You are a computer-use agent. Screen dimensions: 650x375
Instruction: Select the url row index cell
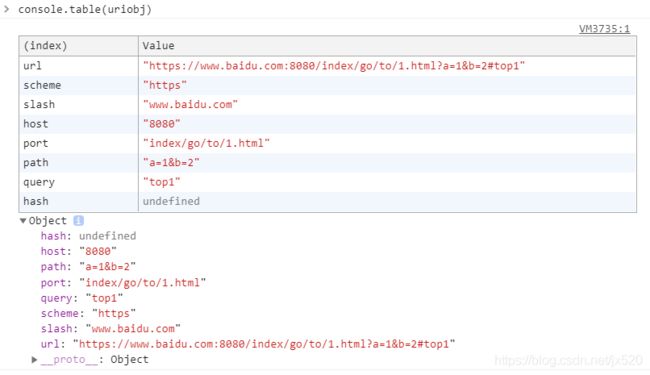click(x=78, y=66)
